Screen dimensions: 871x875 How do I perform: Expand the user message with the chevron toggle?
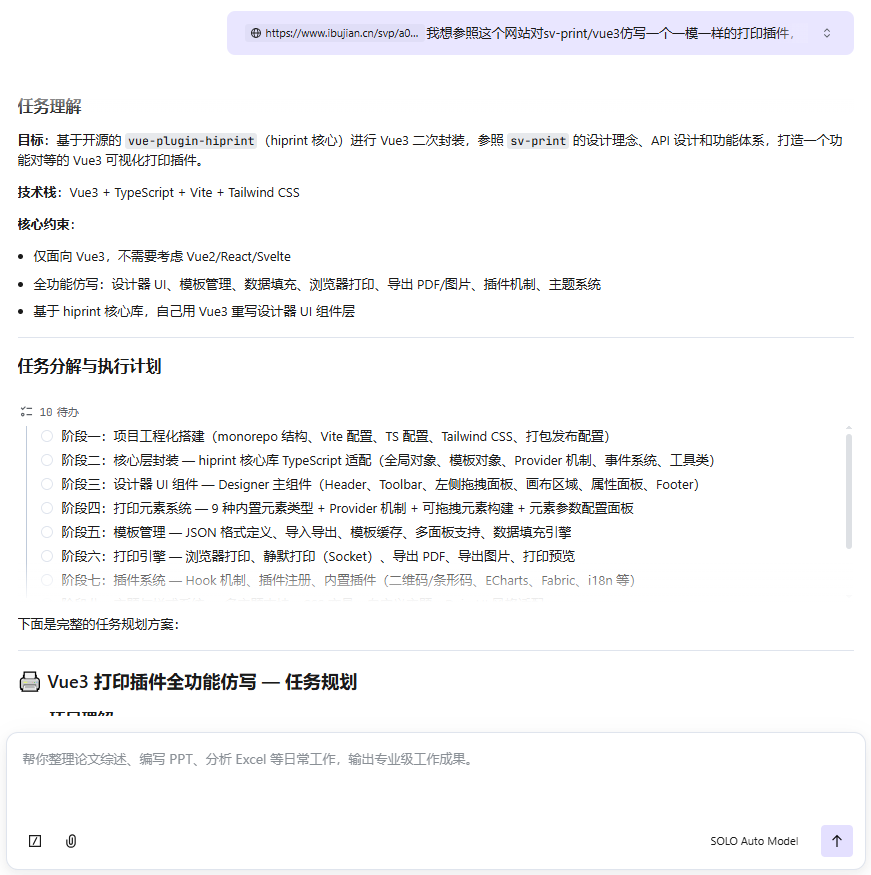coord(827,33)
